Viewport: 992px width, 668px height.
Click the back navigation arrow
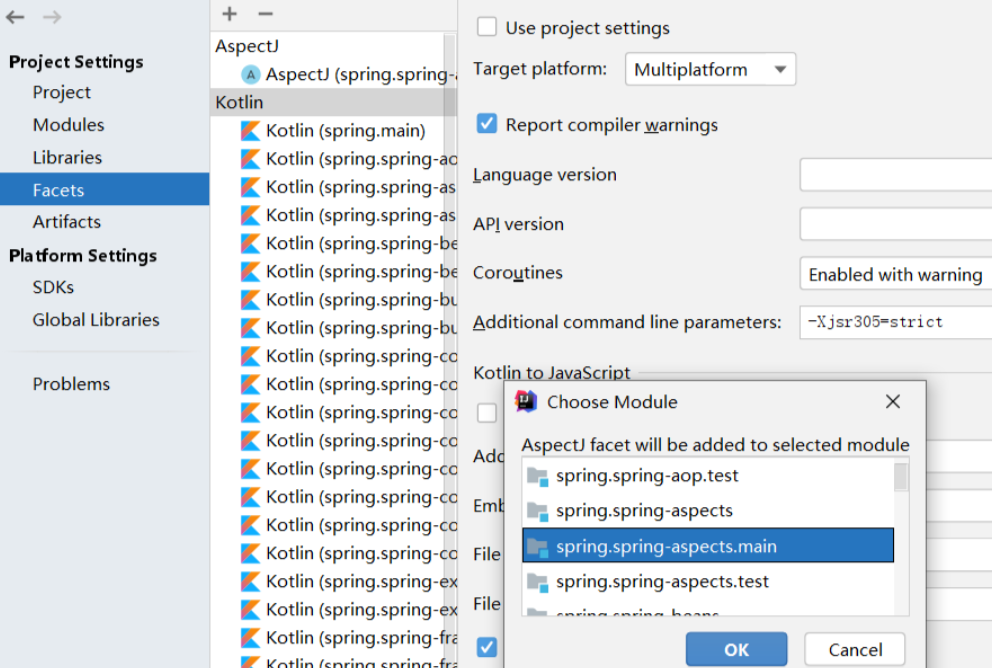point(15,16)
